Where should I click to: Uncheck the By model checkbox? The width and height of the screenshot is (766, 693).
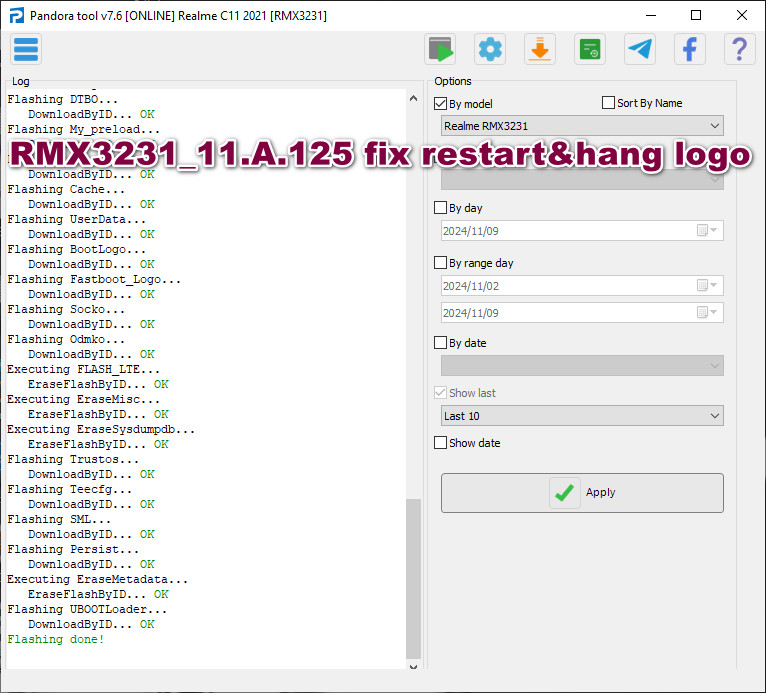point(440,104)
